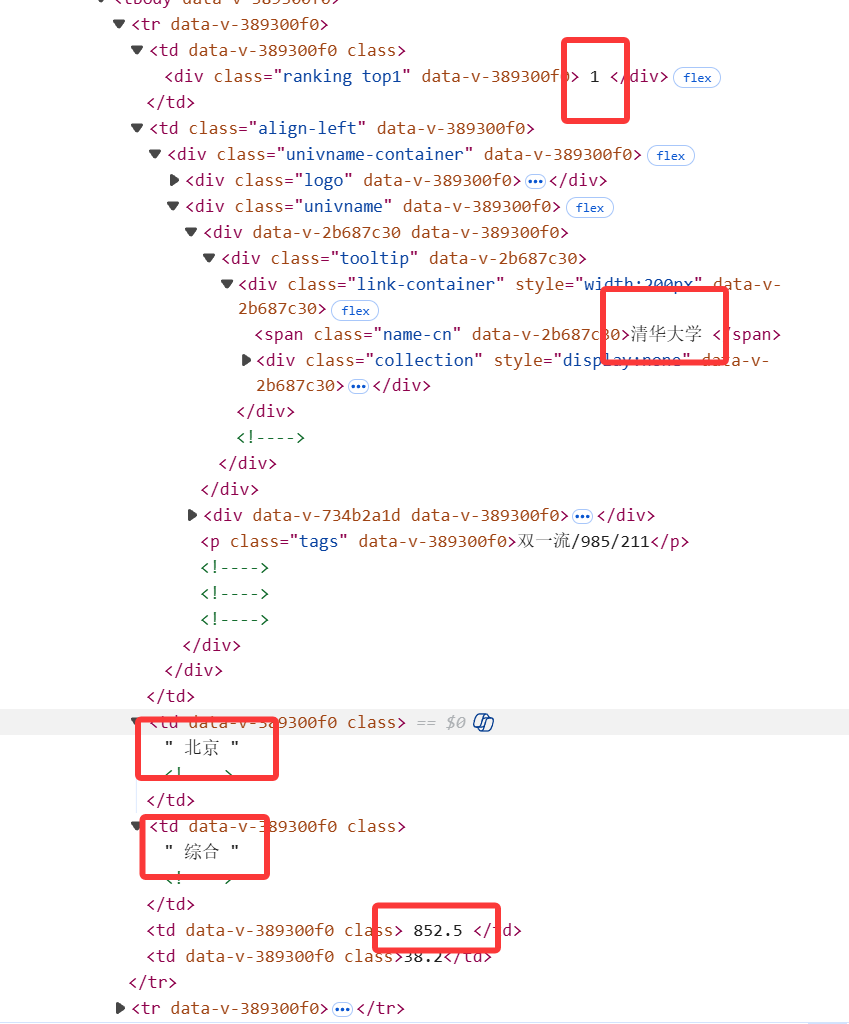849x1024 pixels.
Task: Select the "logo" class value
Action: pos(323,180)
